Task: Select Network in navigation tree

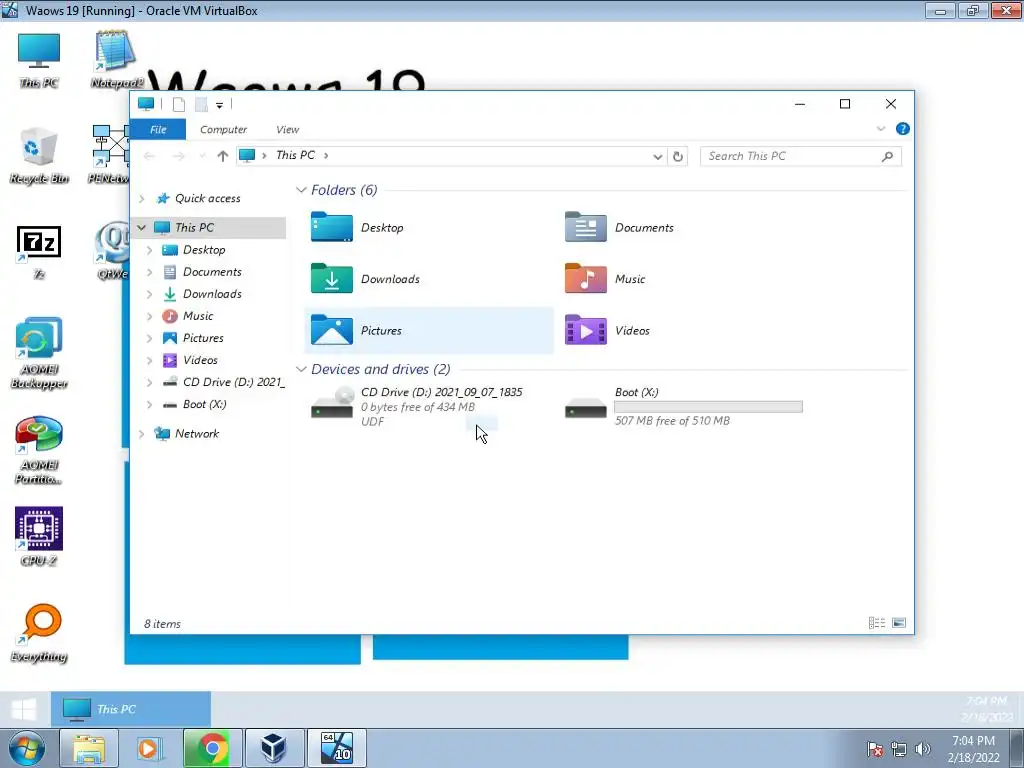Action: tap(196, 434)
